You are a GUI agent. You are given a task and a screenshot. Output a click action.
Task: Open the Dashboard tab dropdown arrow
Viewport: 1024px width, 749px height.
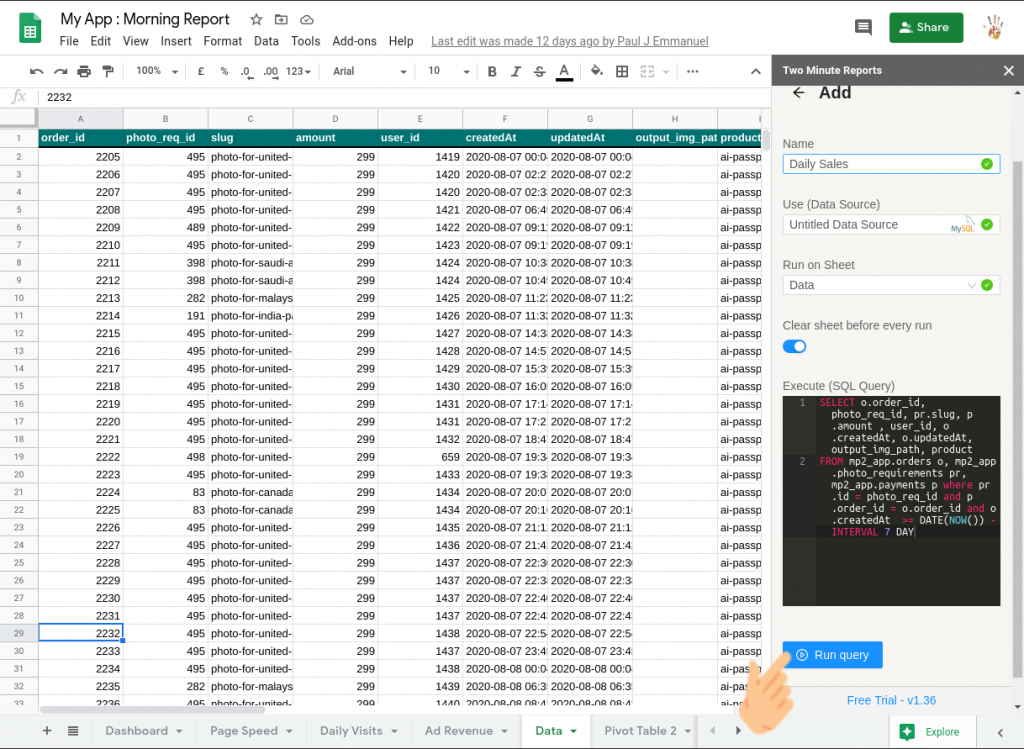click(x=179, y=731)
